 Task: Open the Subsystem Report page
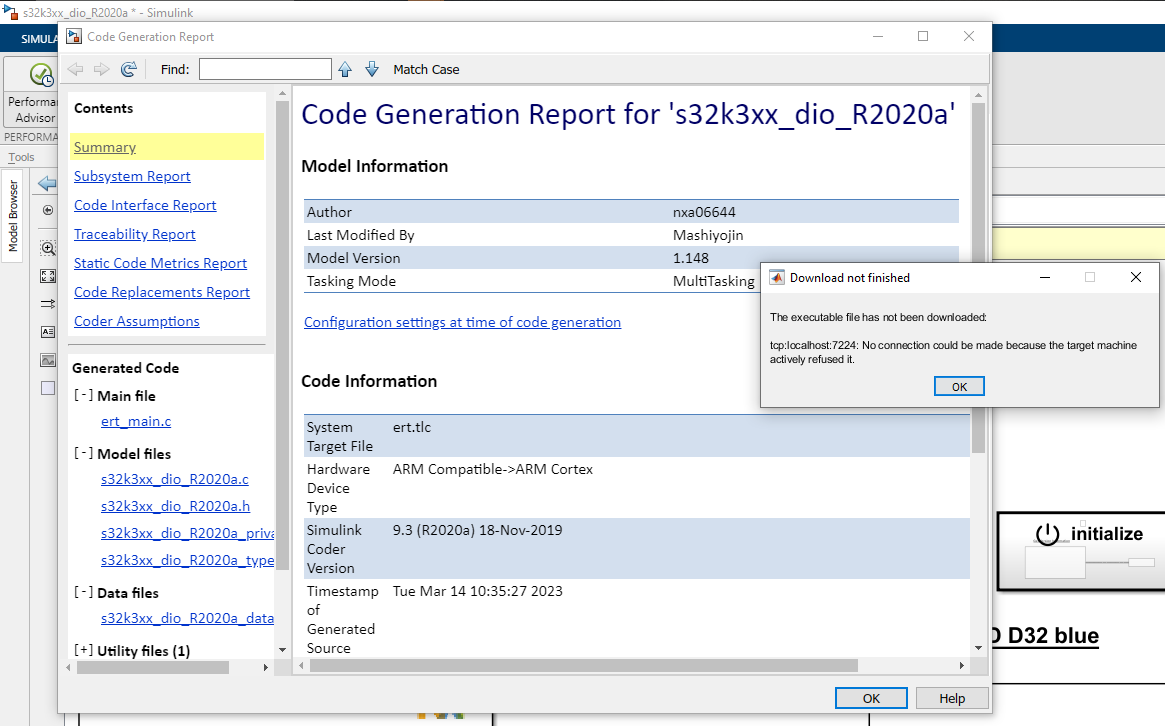(132, 176)
